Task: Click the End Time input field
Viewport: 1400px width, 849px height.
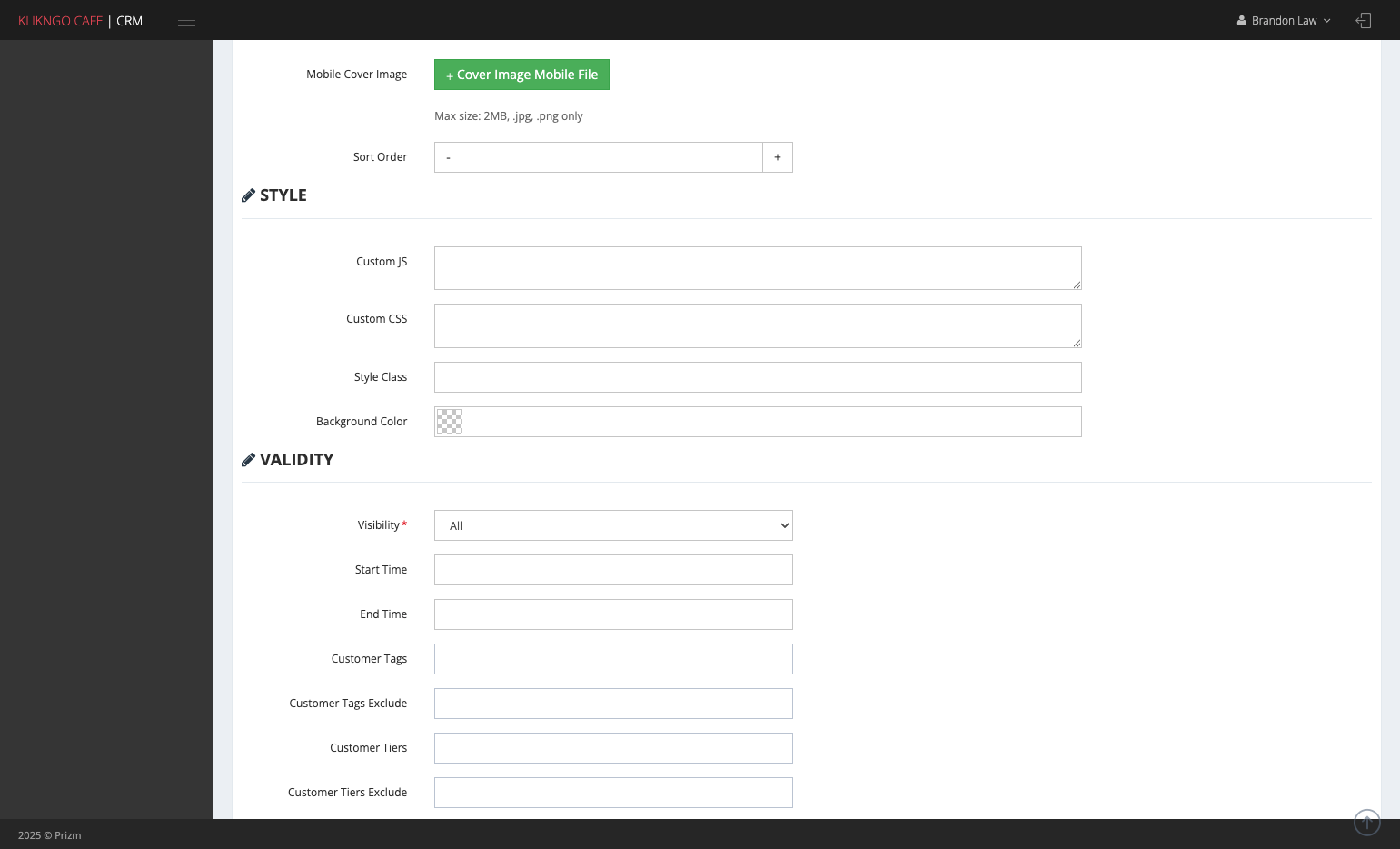Action: point(613,614)
